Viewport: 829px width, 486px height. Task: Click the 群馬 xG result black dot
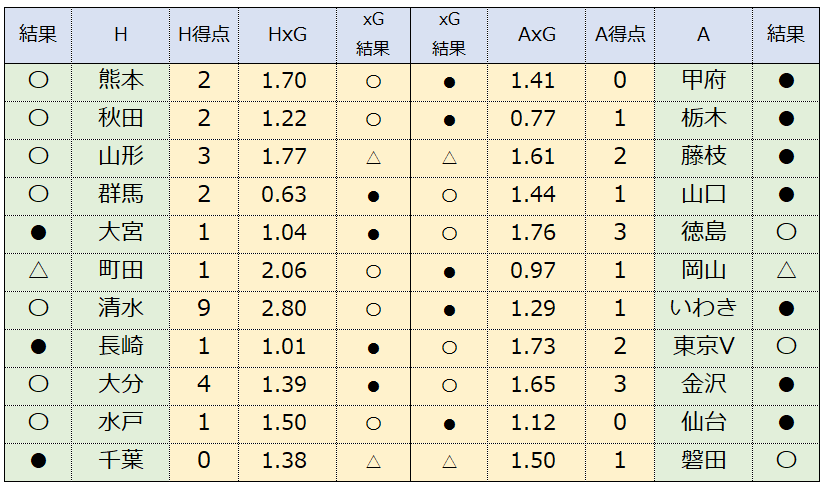373,197
